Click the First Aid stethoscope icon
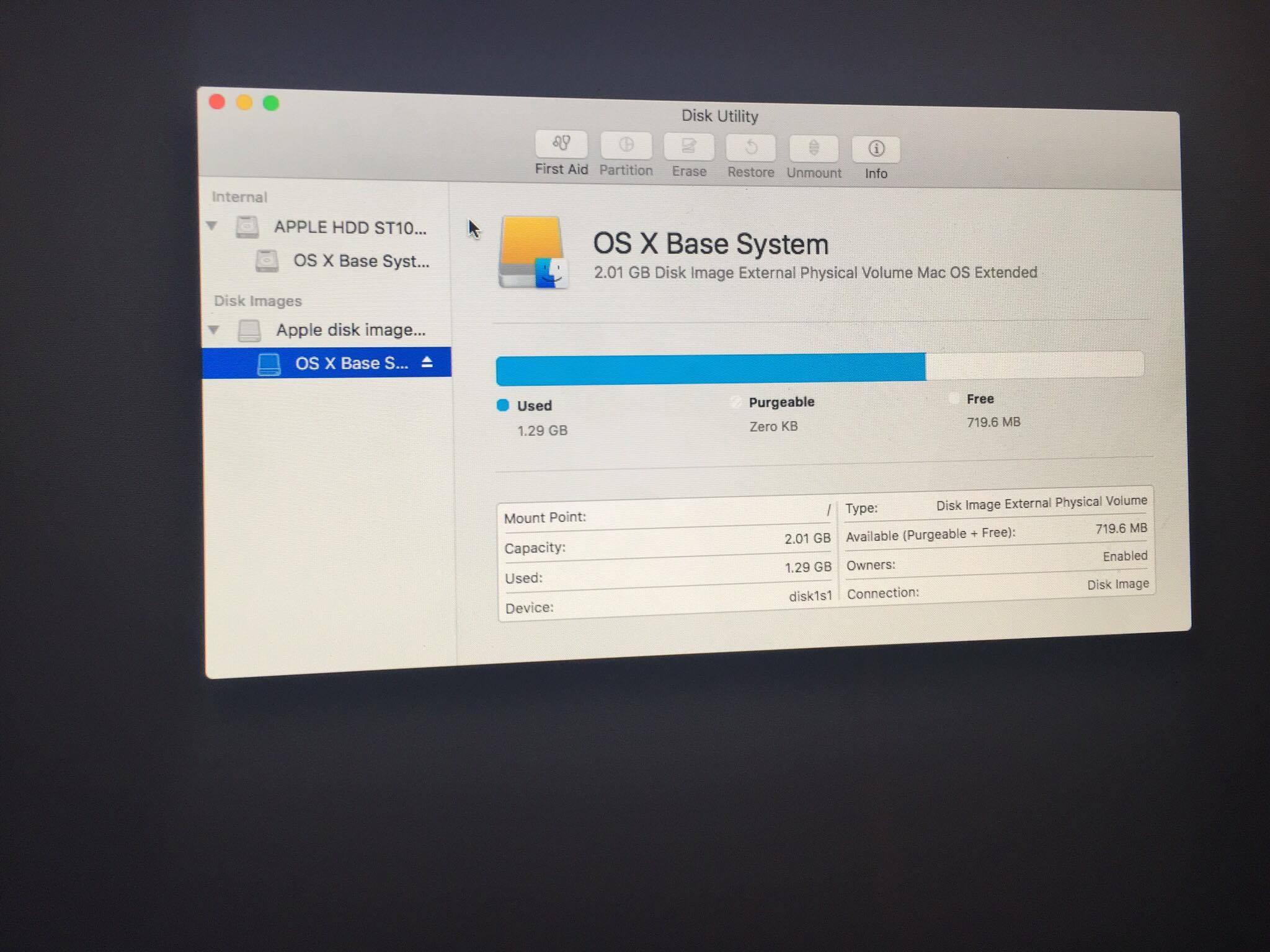The image size is (1270, 952). coord(561,144)
